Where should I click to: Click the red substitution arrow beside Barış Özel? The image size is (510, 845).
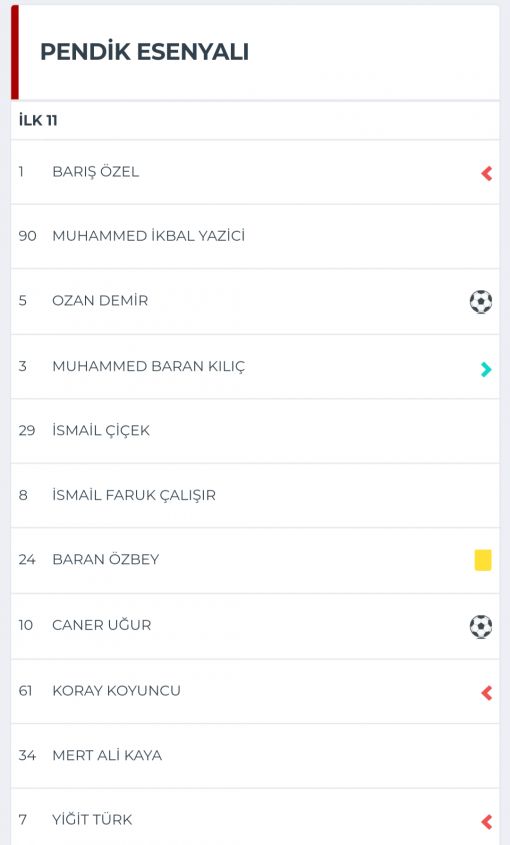(x=486, y=174)
